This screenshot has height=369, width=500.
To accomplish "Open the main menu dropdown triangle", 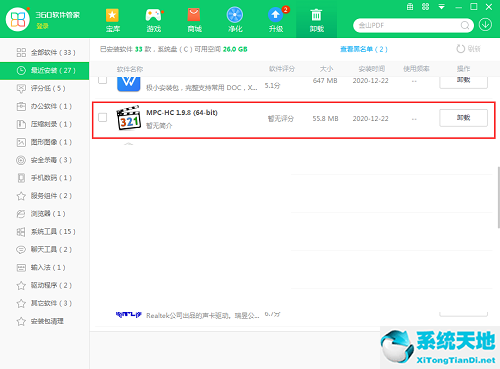I will pos(442,7).
